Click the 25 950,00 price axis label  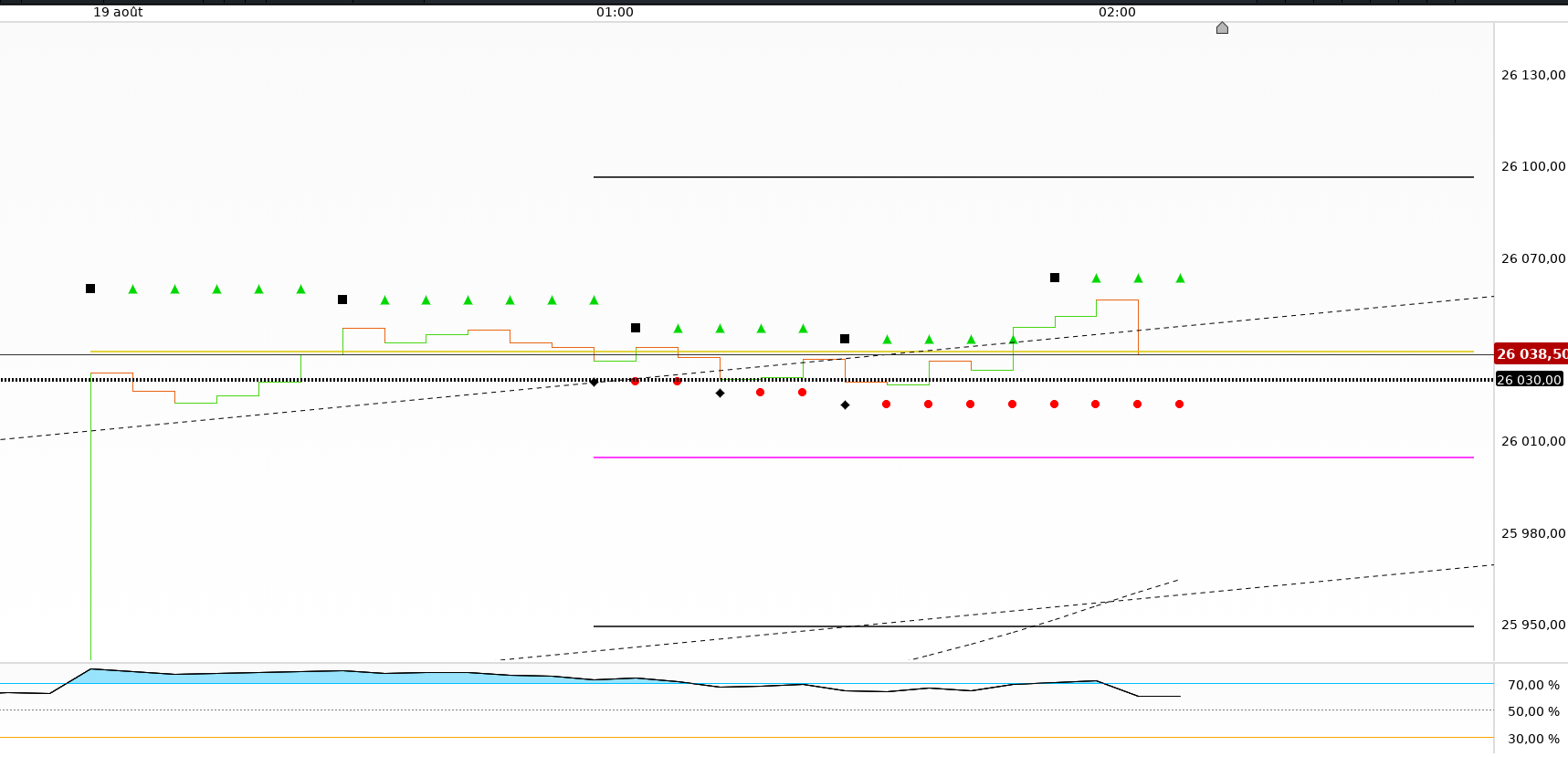[x=1533, y=625]
